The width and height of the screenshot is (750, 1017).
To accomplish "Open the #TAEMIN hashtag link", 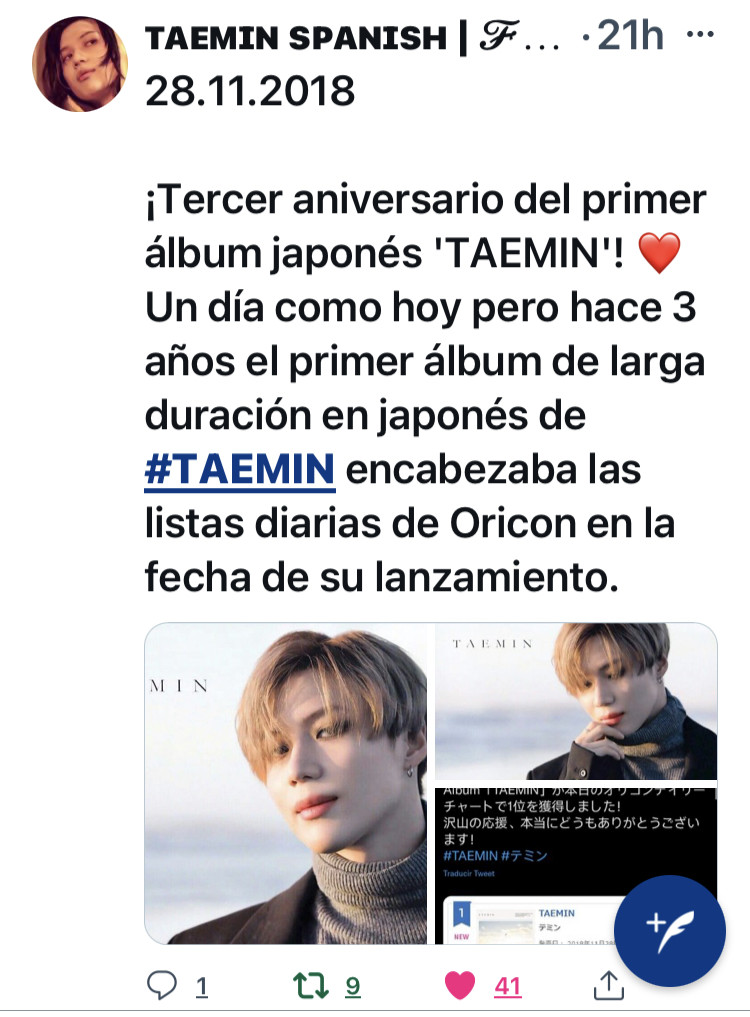I will (x=239, y=470).
